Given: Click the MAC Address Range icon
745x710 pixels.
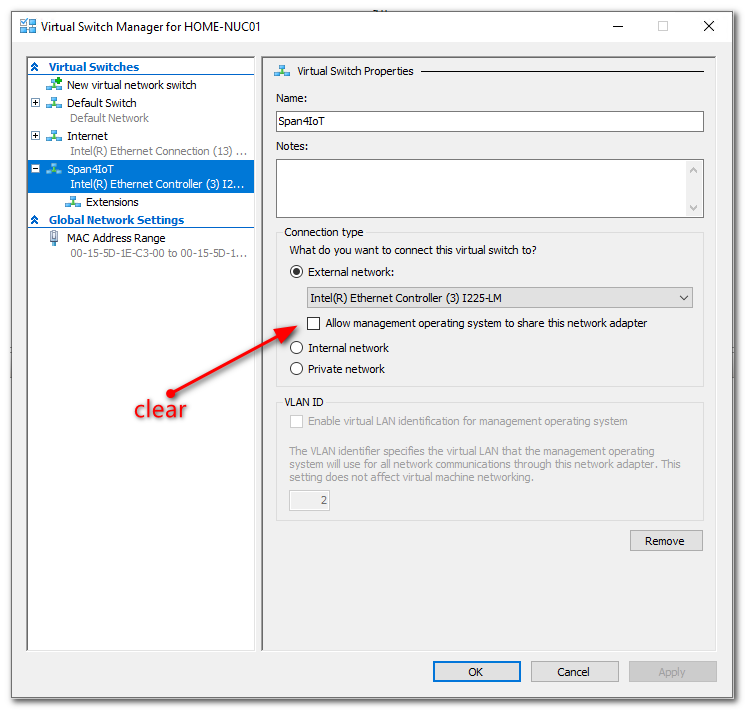Looking at the screenshot, I should pyautogui.click(x=54, y=238).
